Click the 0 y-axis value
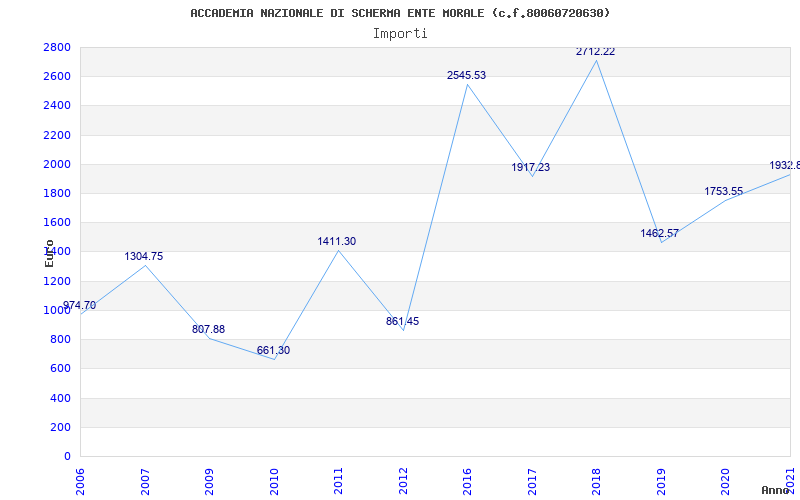Screen dimensions: 800x500 point(67,456)
